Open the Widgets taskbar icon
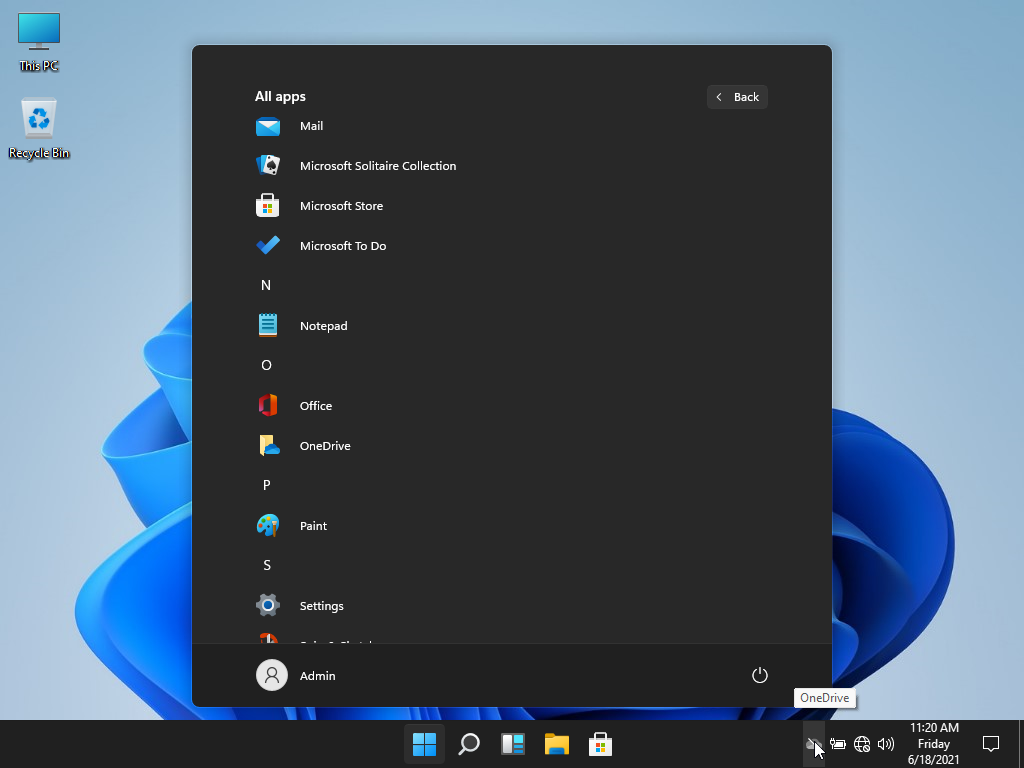Viewport: 1024px width, 768px height. [x=513, y=744]
